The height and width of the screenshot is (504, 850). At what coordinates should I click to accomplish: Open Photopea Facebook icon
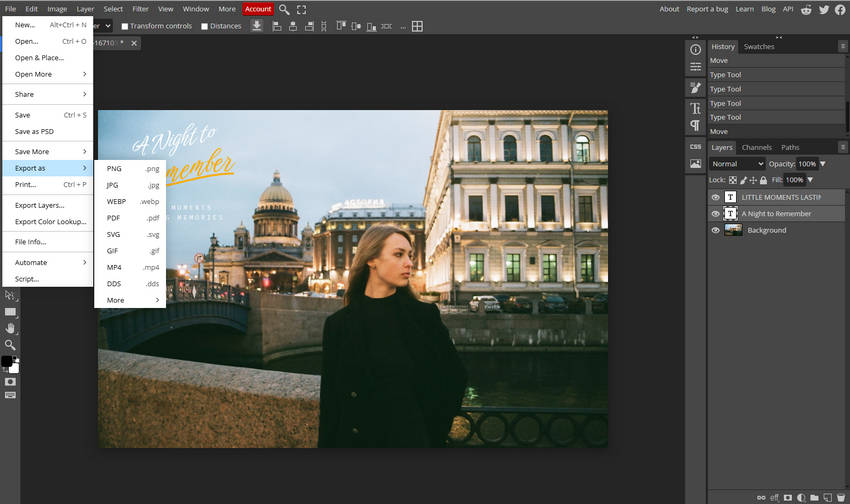point(840,9)
